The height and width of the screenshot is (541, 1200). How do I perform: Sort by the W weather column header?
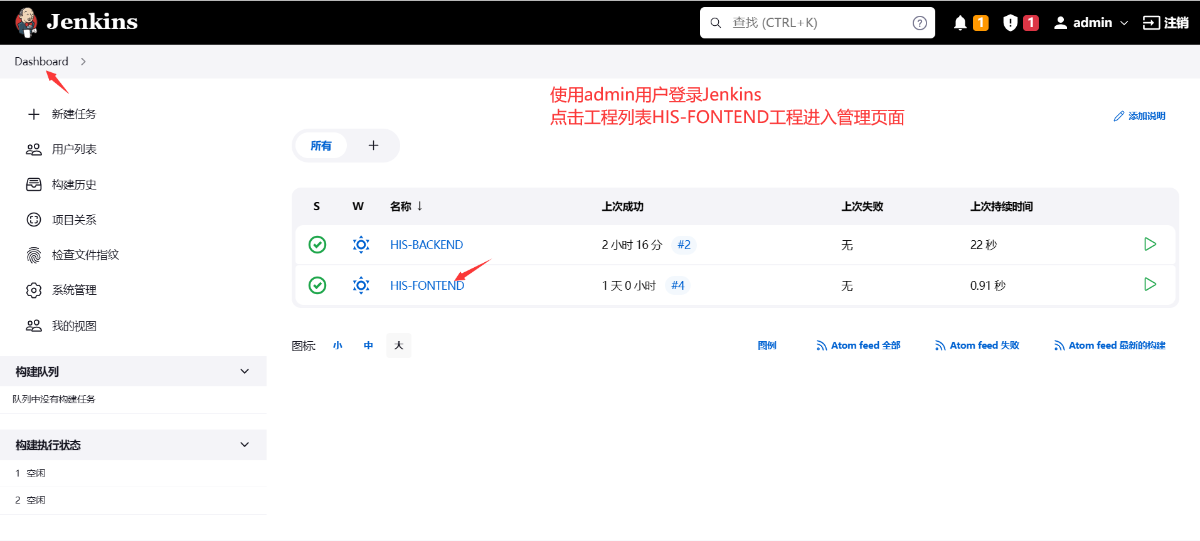point(358,206)
